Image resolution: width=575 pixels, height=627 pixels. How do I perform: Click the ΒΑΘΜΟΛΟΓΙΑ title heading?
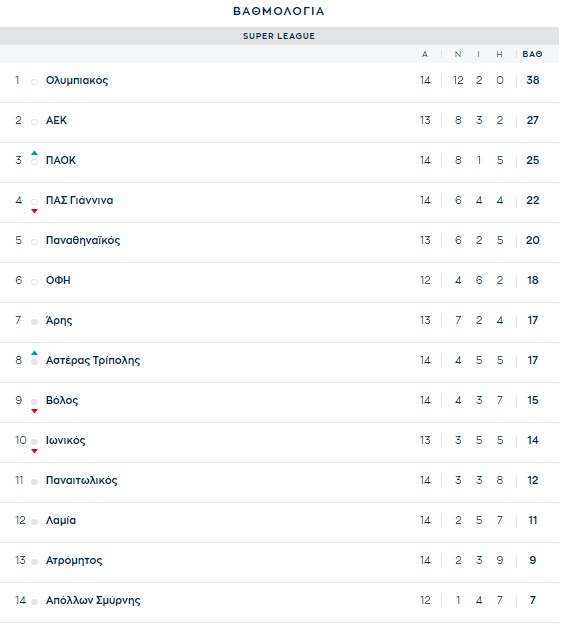click(x=279, y=11)
